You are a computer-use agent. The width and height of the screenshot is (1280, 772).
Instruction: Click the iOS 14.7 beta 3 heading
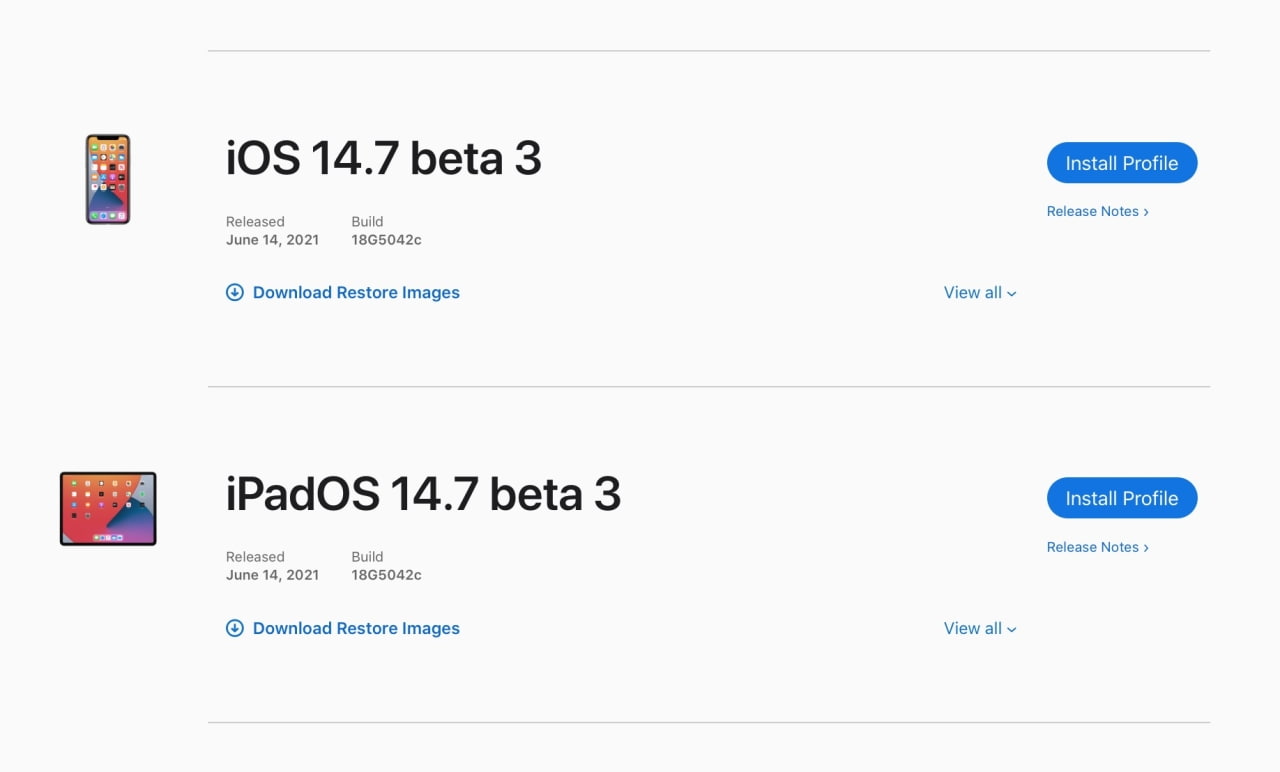[383, 159]
